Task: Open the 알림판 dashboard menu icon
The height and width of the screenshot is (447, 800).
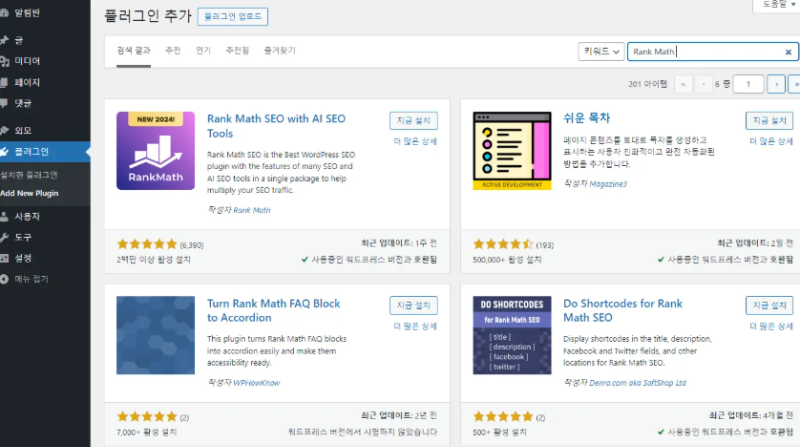Action: [4, 13]
